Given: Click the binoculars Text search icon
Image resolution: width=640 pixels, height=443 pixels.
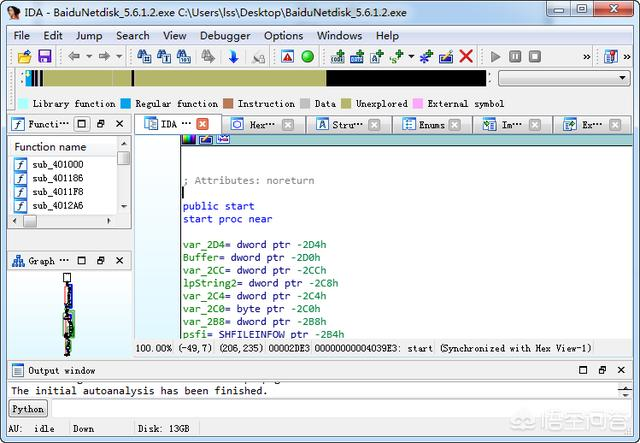Looking at the screenshot, I should click(x=164, y=56).
